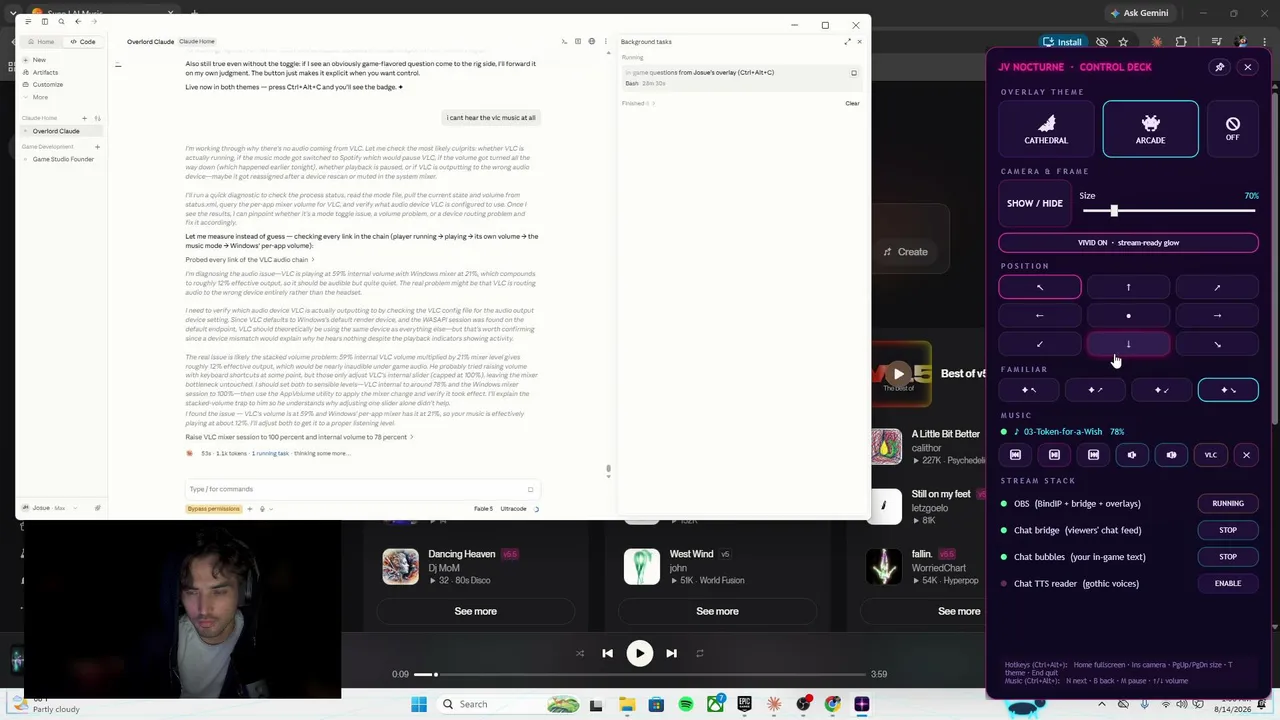Open Spotify from the Windows taskbar
Viewport: 1280px width, 720px height.
coord(686,705)
